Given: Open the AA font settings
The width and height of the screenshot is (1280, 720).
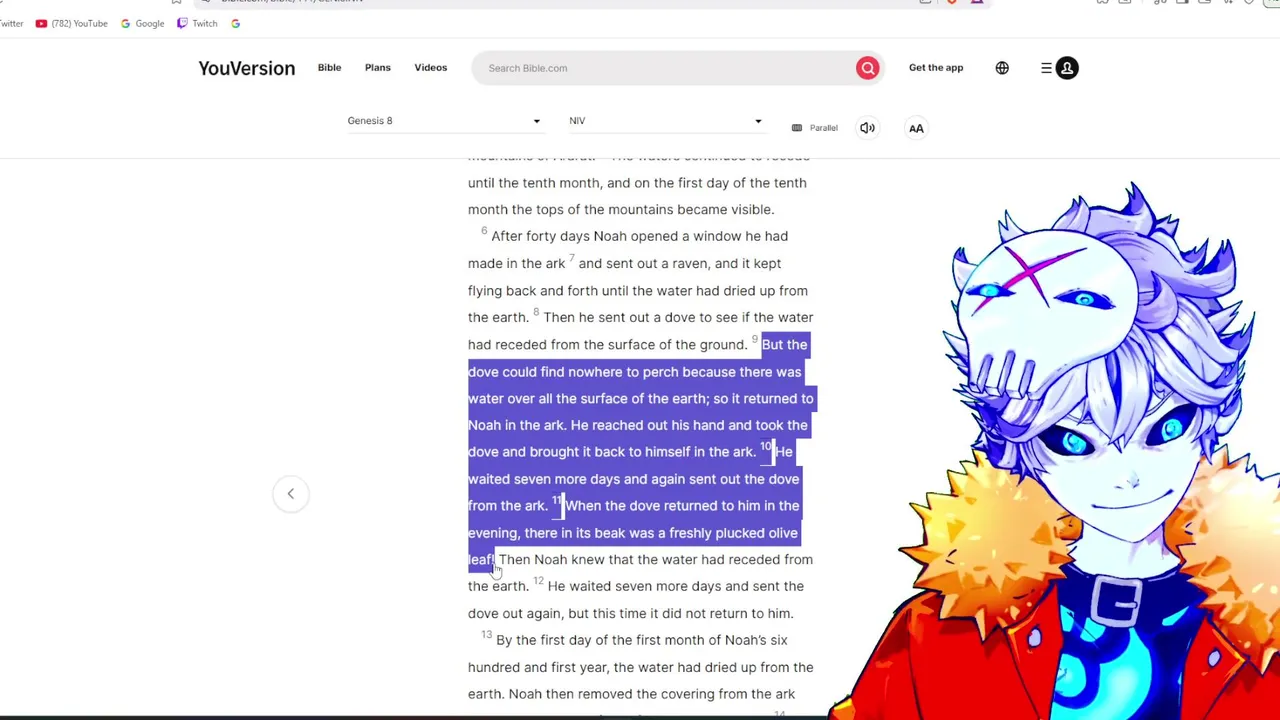Looking at the screenshot, I should pyautogui.click(x=916, y=128).
